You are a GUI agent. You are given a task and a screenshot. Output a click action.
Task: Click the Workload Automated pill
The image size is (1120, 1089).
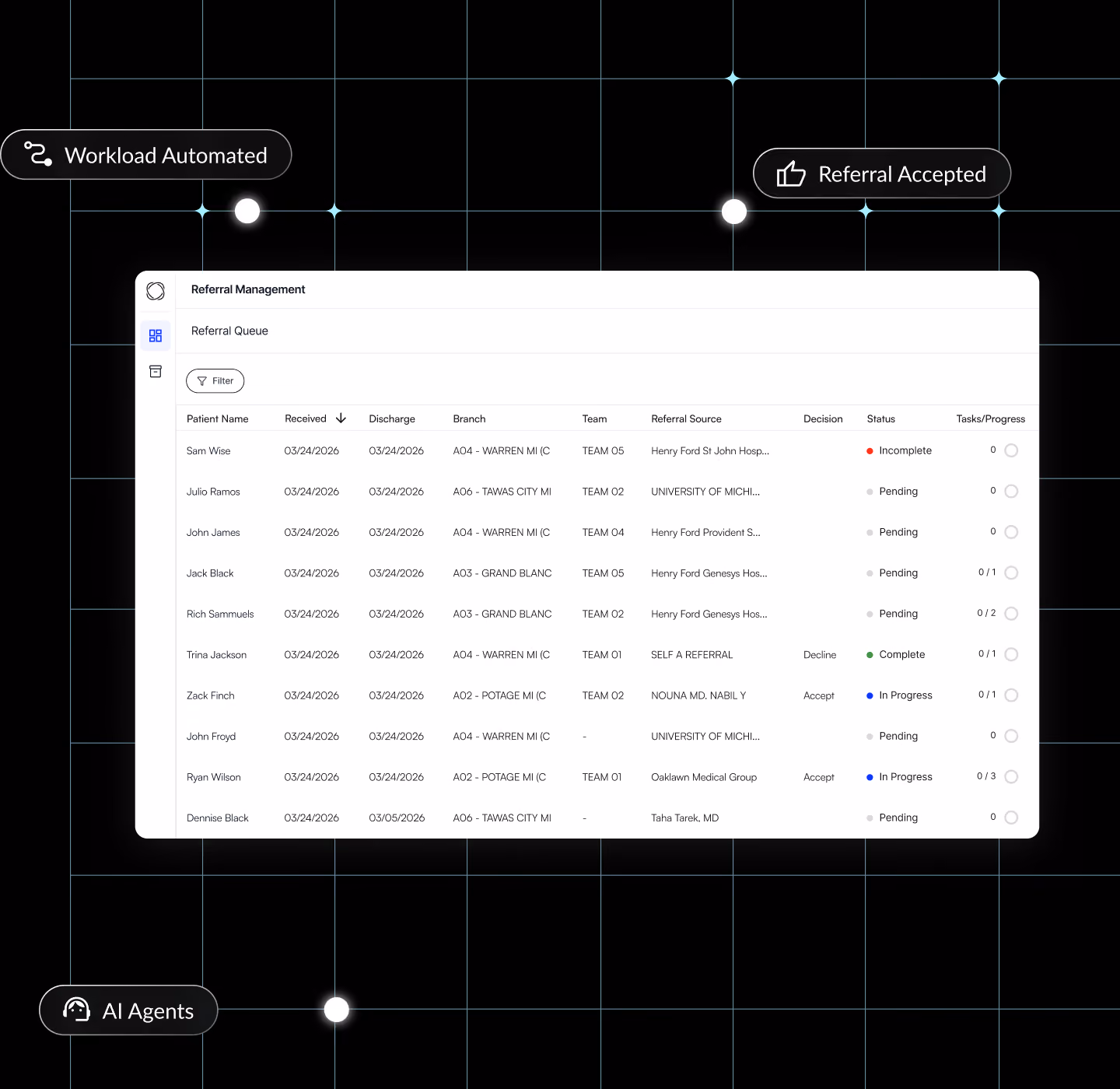click(x=146, y=155)
